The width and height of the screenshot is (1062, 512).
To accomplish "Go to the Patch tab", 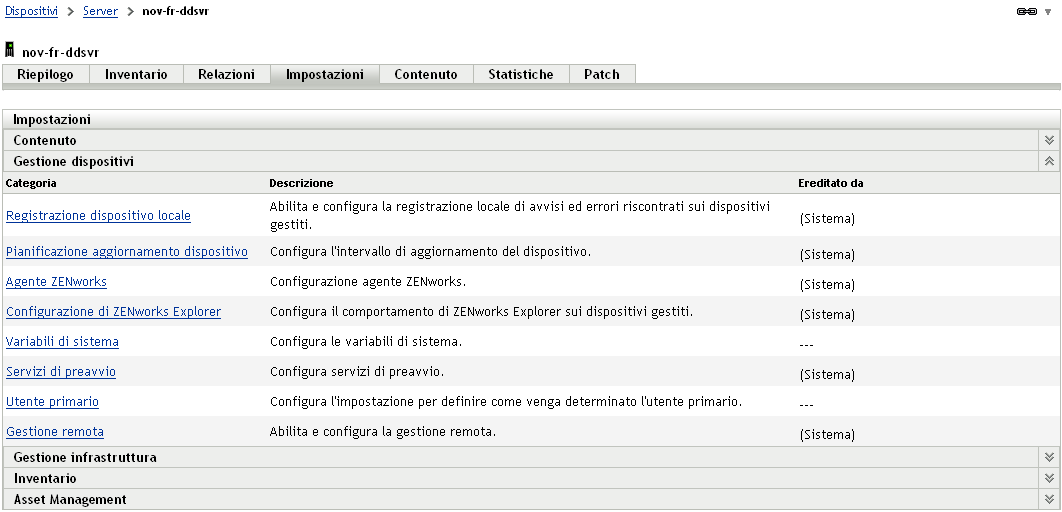I will point(602,75).
